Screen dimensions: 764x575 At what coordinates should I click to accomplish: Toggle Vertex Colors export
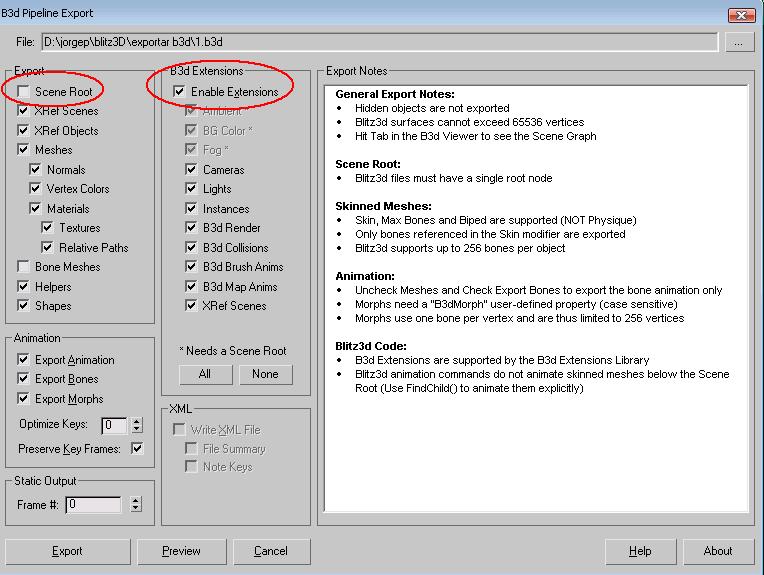click(x=35, y=189)
